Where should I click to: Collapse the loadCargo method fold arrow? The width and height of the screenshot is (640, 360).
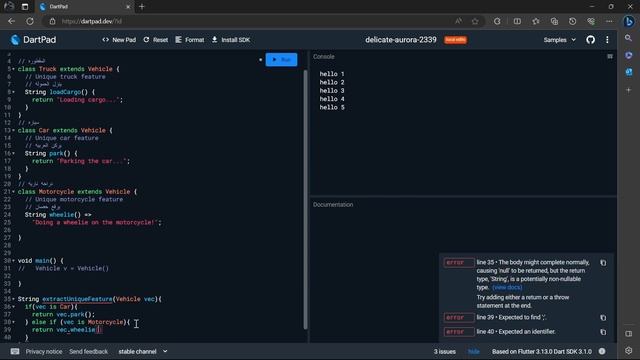coord(13,92)
